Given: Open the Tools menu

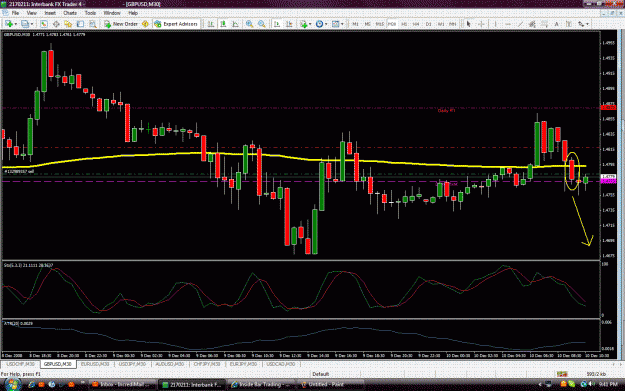Looking at the screenshot, I should point(90,13).
